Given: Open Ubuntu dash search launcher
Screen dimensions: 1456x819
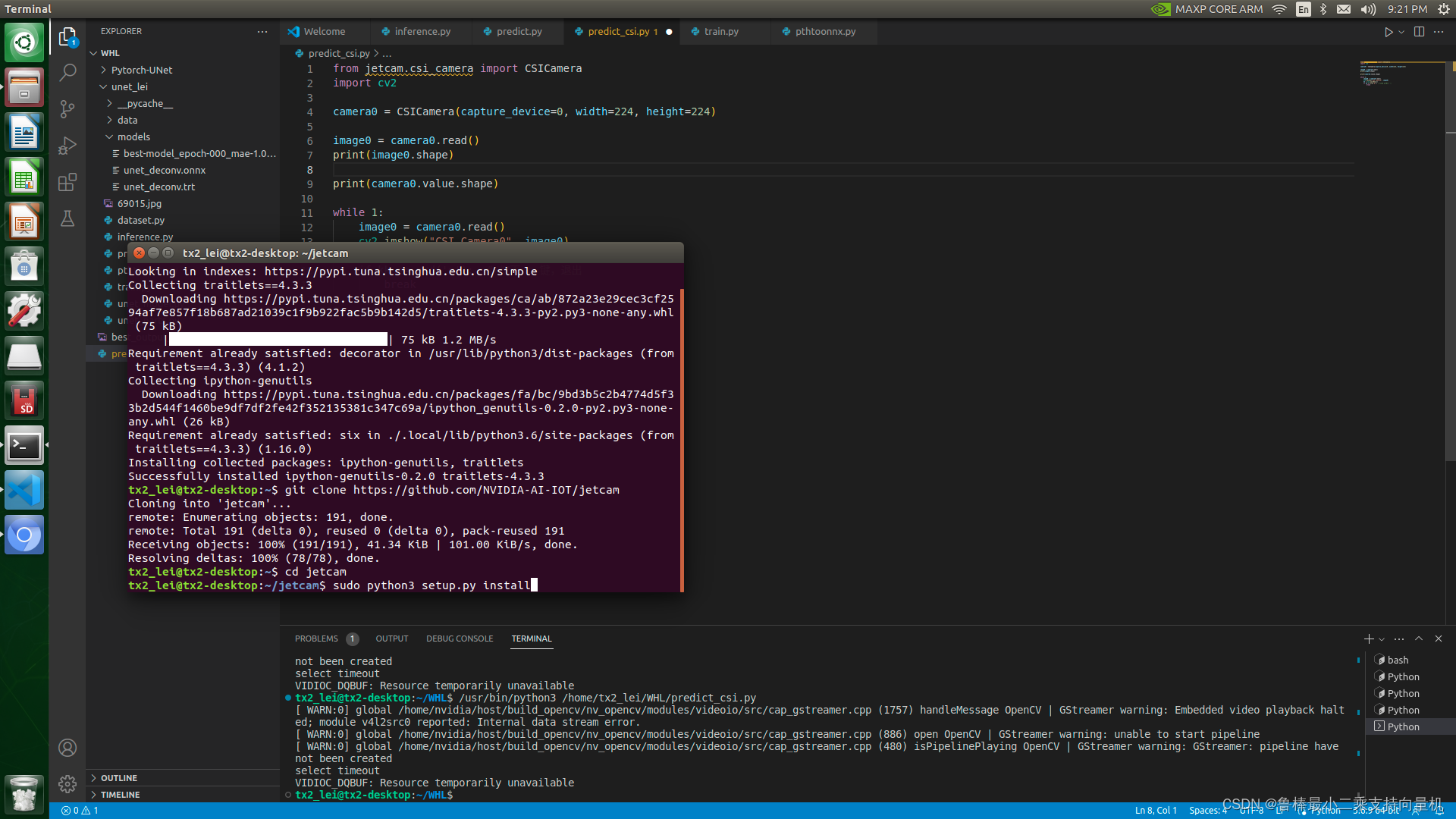Looking at the screenshot, I should pos(24,42).
